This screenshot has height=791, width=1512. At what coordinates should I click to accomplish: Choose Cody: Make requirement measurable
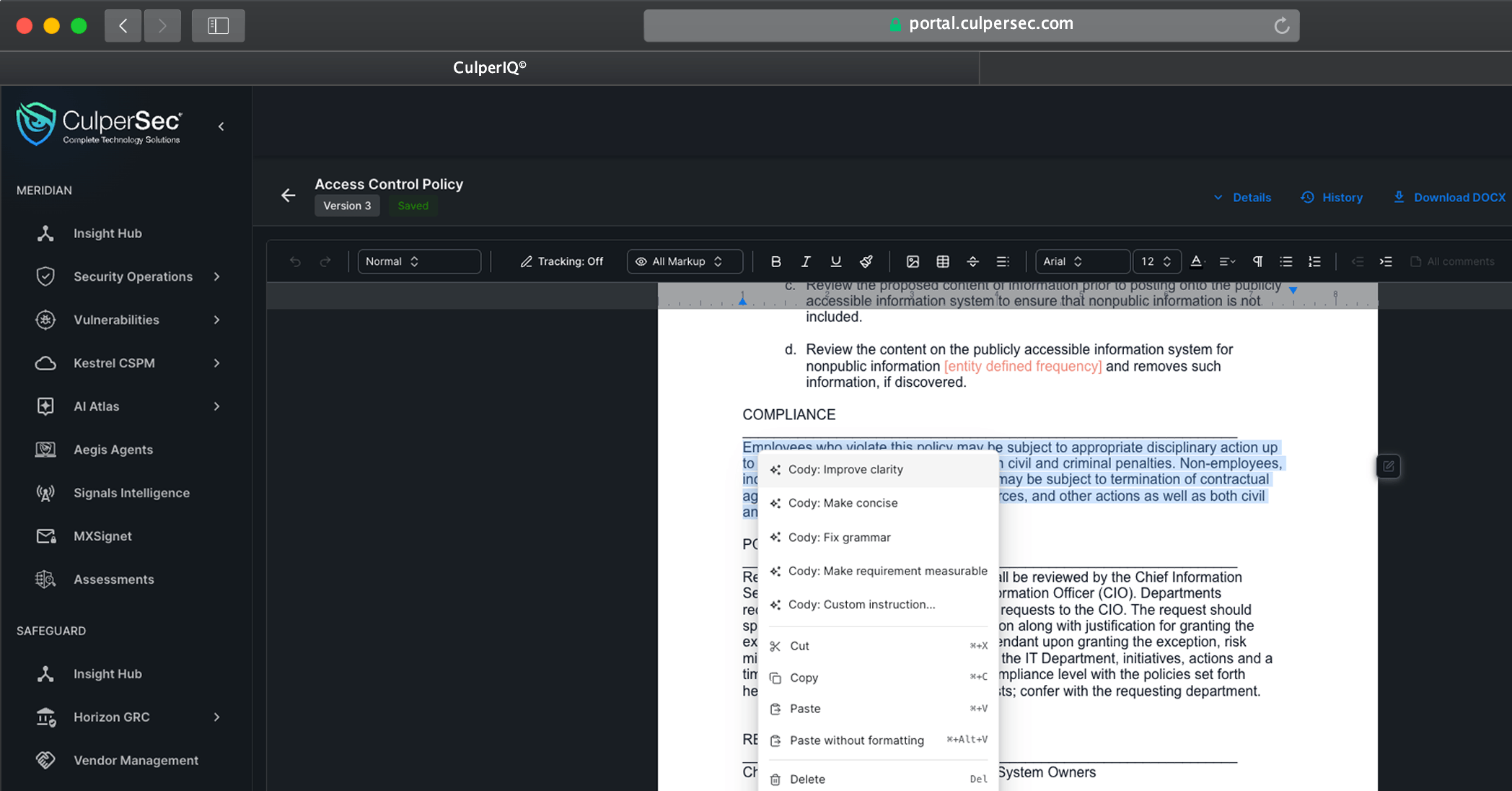pos(878,571)
